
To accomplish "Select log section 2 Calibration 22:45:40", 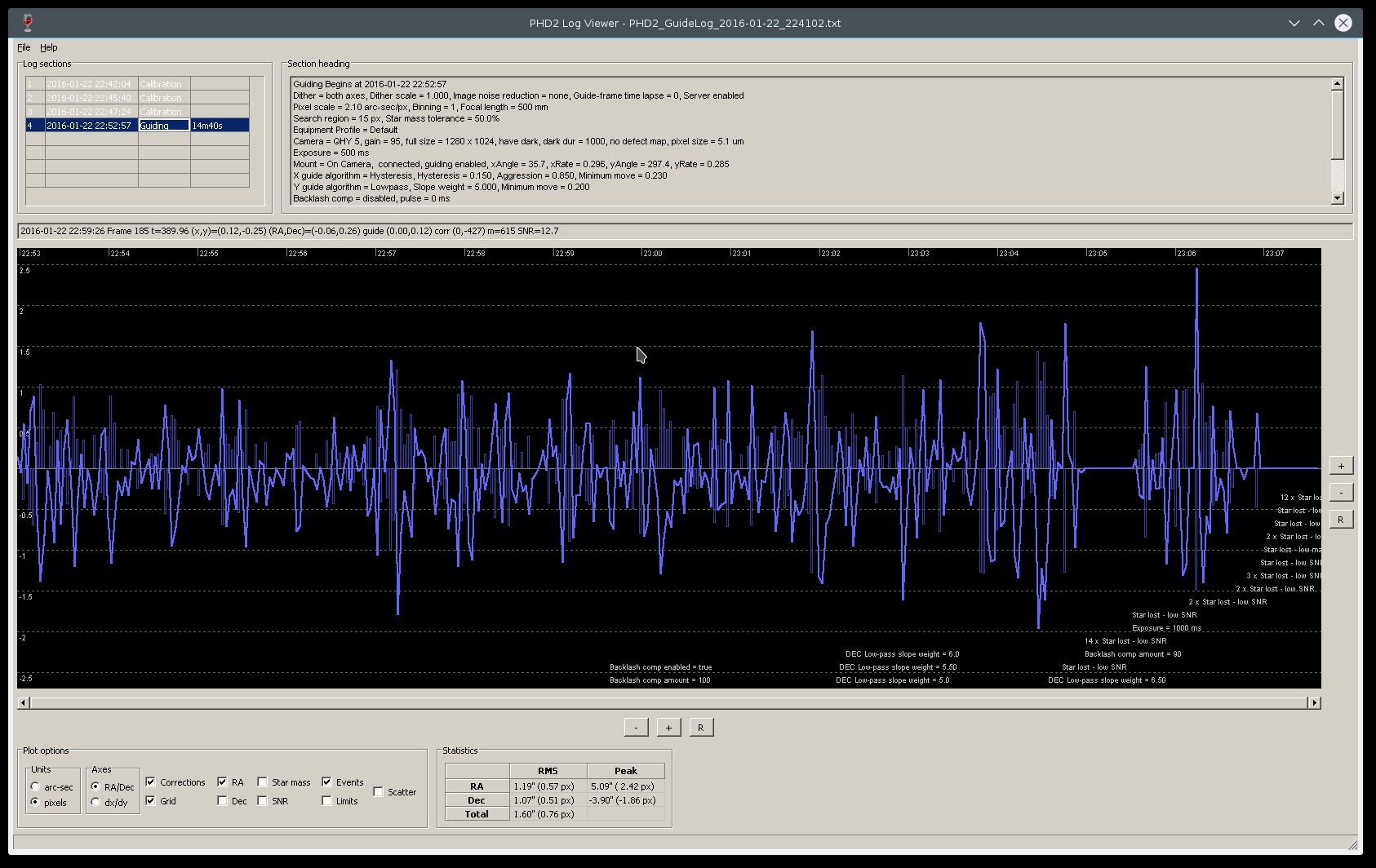I will coord(138,98).
